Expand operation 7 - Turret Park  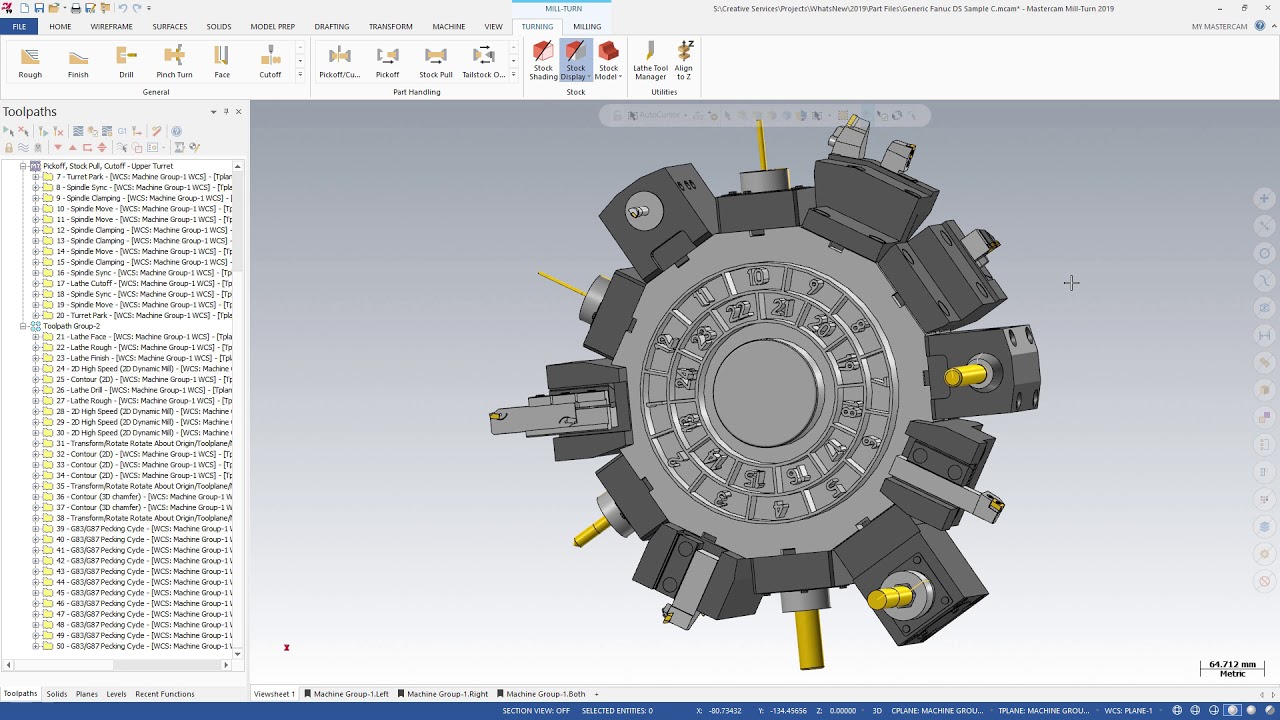pos(35,177)
